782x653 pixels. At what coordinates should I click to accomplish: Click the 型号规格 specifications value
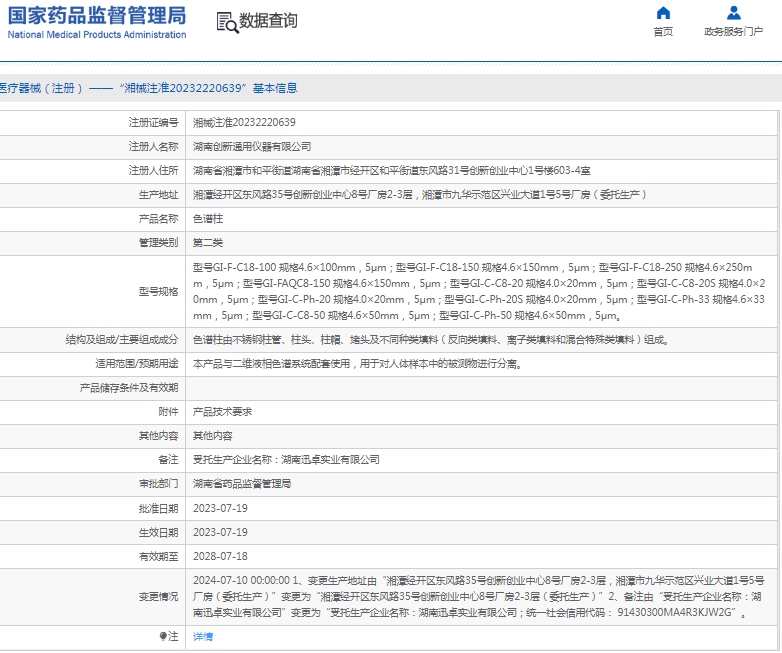pos(479,291)
